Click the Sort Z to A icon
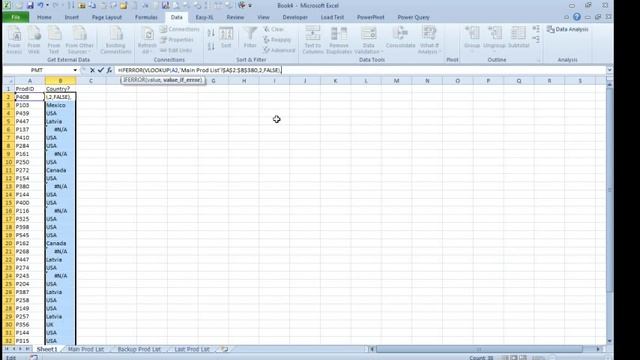640x360 pixels. [x=211, y=47]
